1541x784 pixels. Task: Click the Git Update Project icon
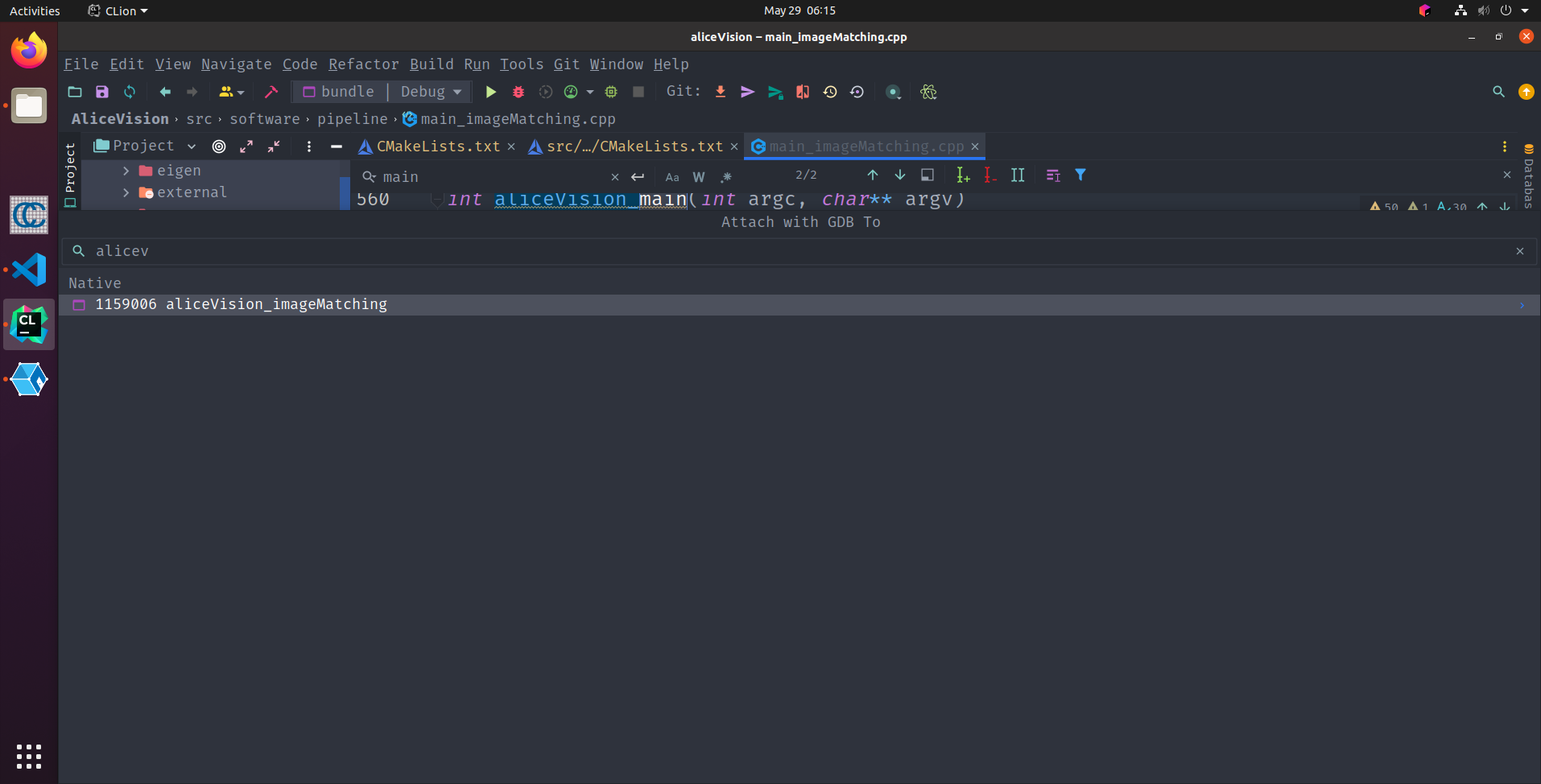(x=721, y=92)
